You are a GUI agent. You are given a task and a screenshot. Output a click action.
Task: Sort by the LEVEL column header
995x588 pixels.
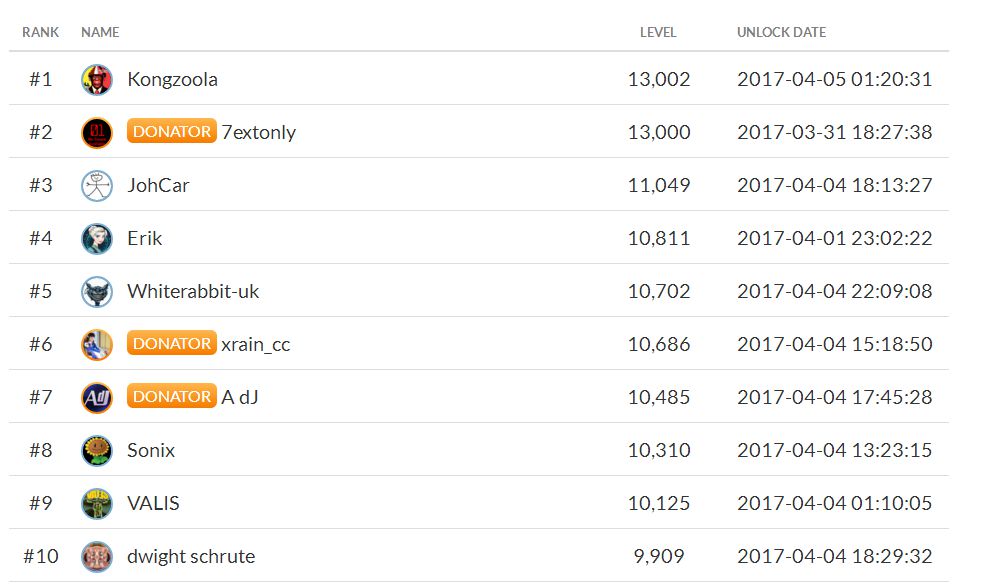point(661,31)
